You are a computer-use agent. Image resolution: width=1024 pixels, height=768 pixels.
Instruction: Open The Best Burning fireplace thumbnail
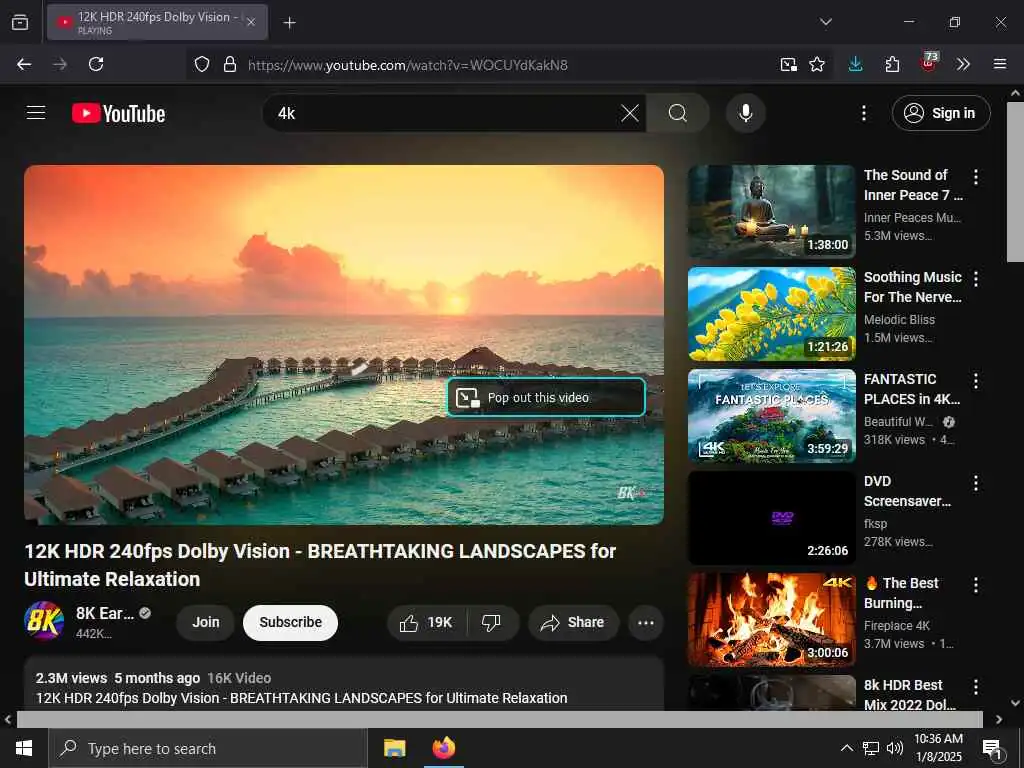pos(771,620)
